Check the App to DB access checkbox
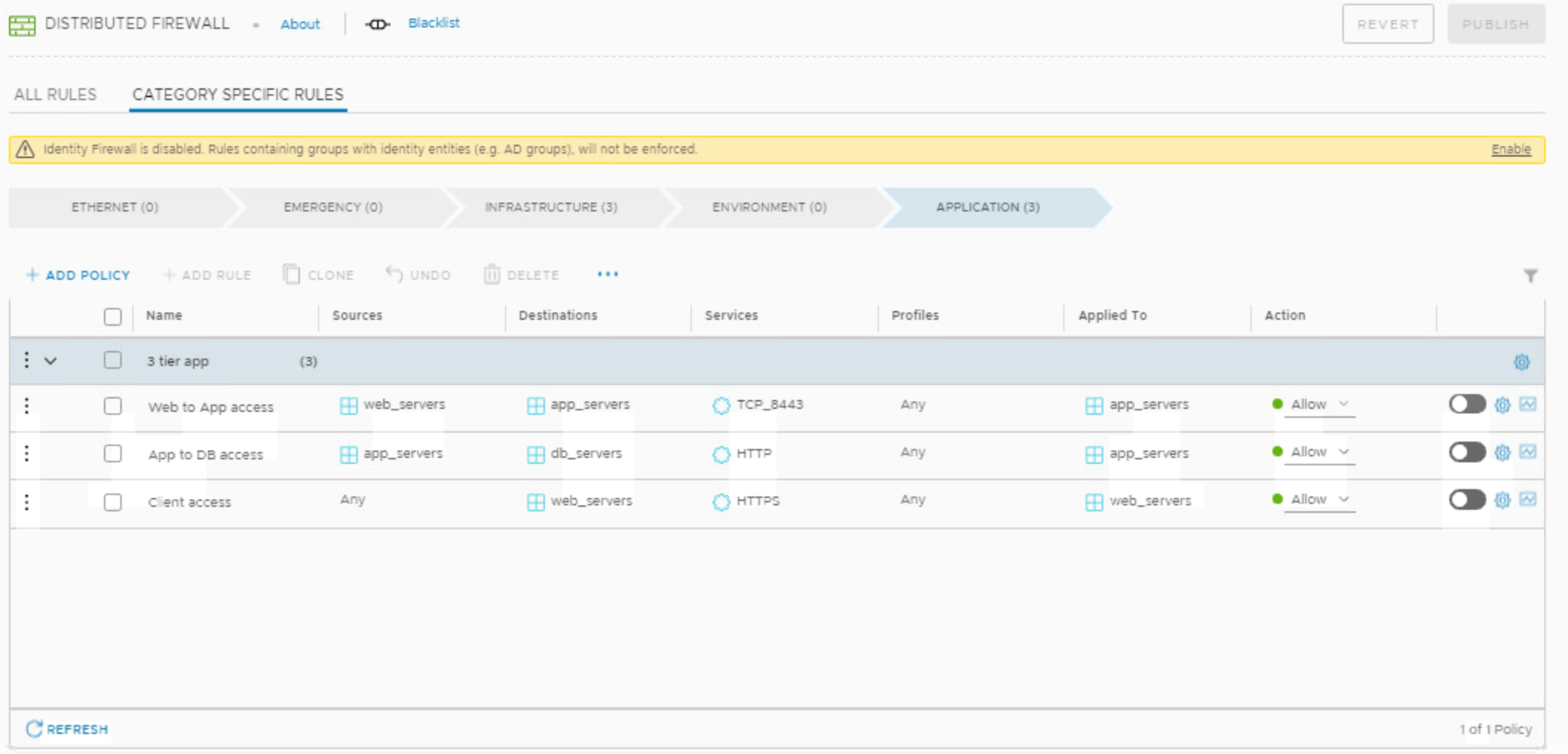This screenshot has height=754, width=1568. click(x=113, y=453)
